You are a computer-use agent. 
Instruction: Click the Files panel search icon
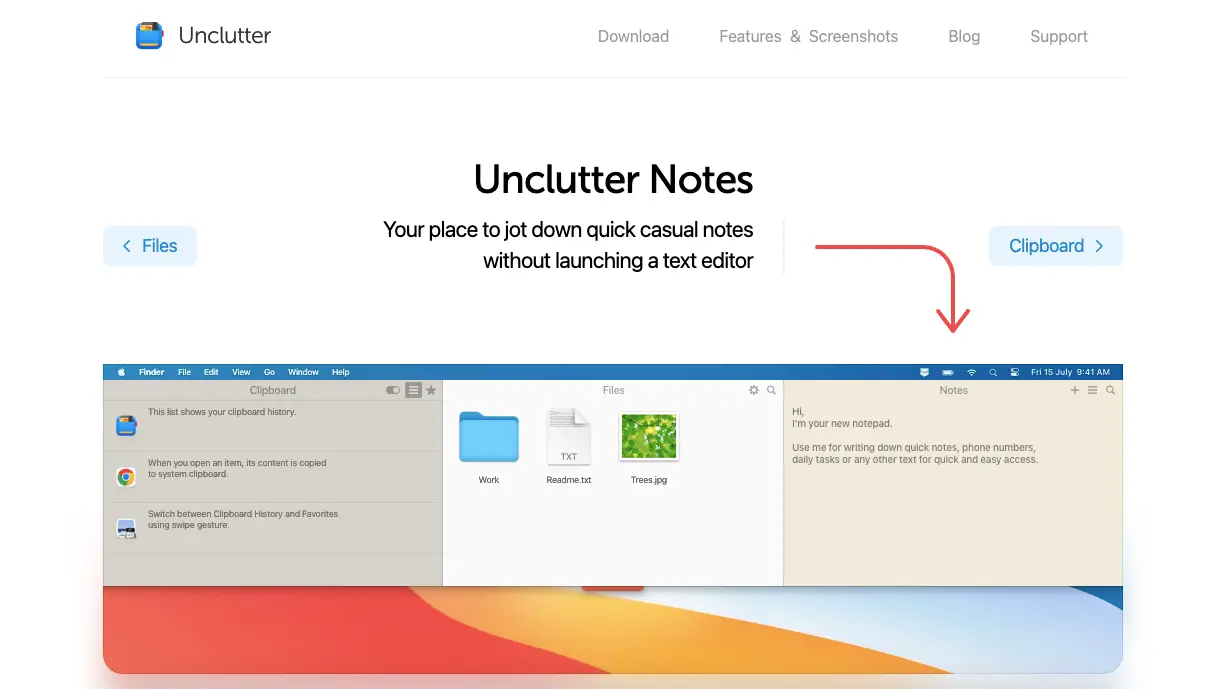coord(771,390)
